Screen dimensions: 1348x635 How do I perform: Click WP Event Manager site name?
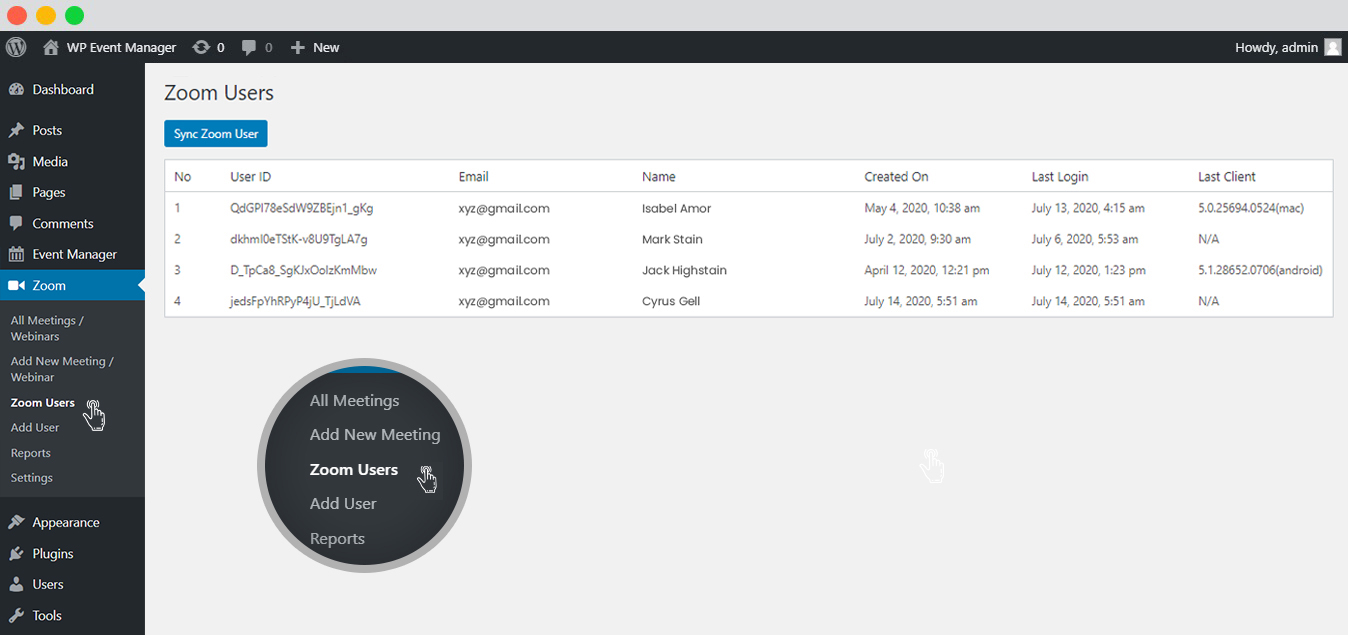[x=121, y=47]
